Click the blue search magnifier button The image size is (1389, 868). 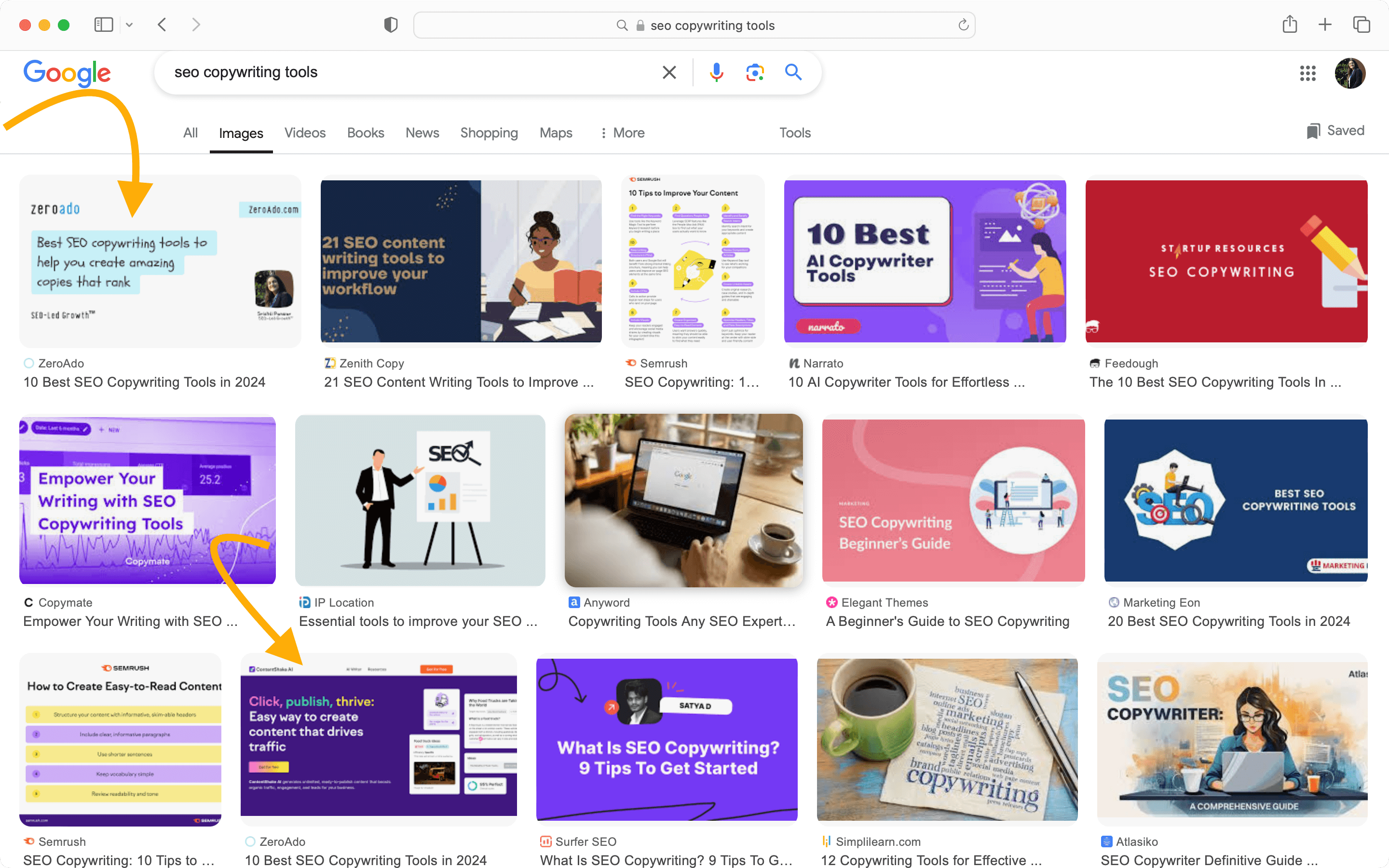(793, 72)
